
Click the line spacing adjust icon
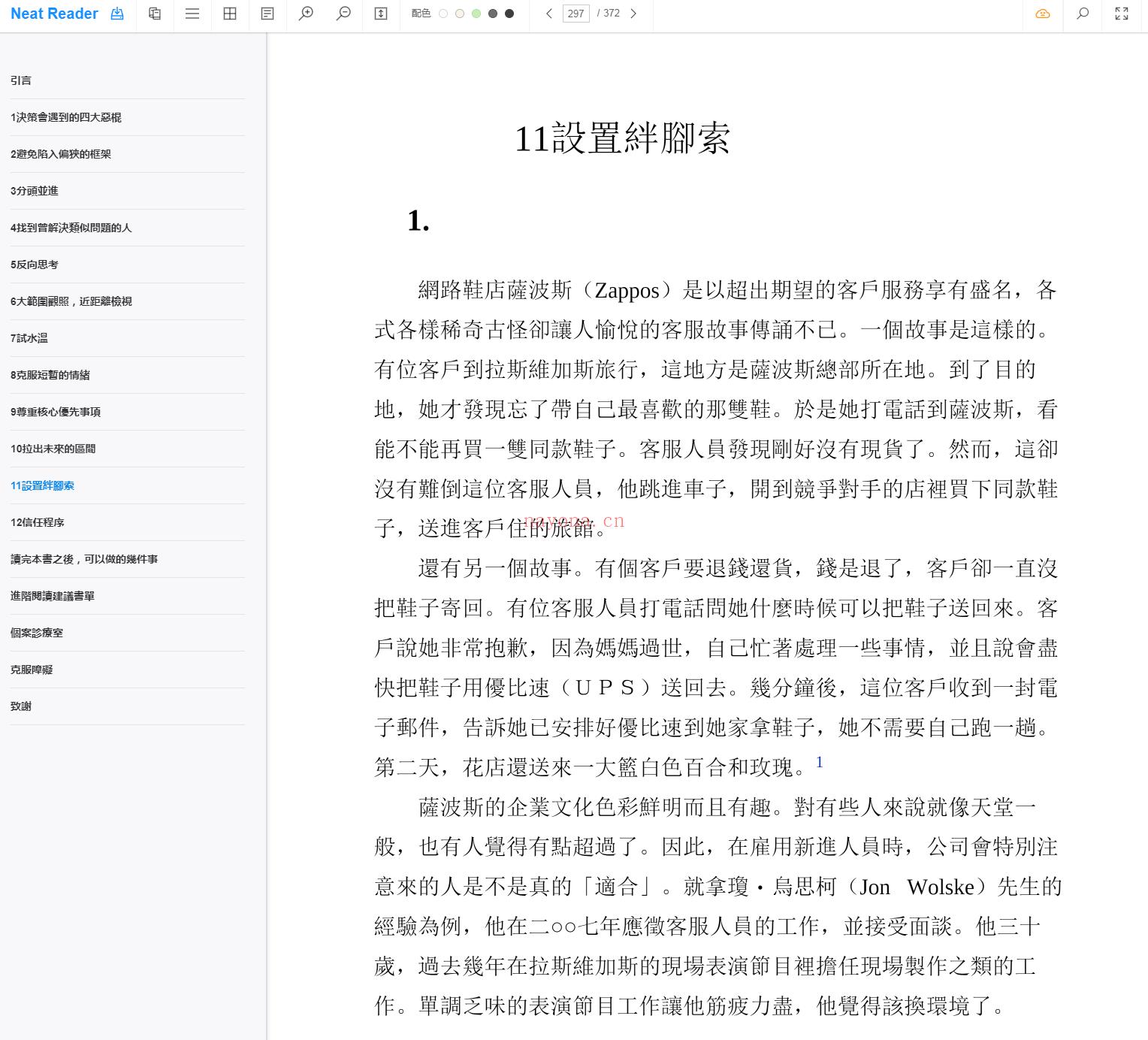381,14
